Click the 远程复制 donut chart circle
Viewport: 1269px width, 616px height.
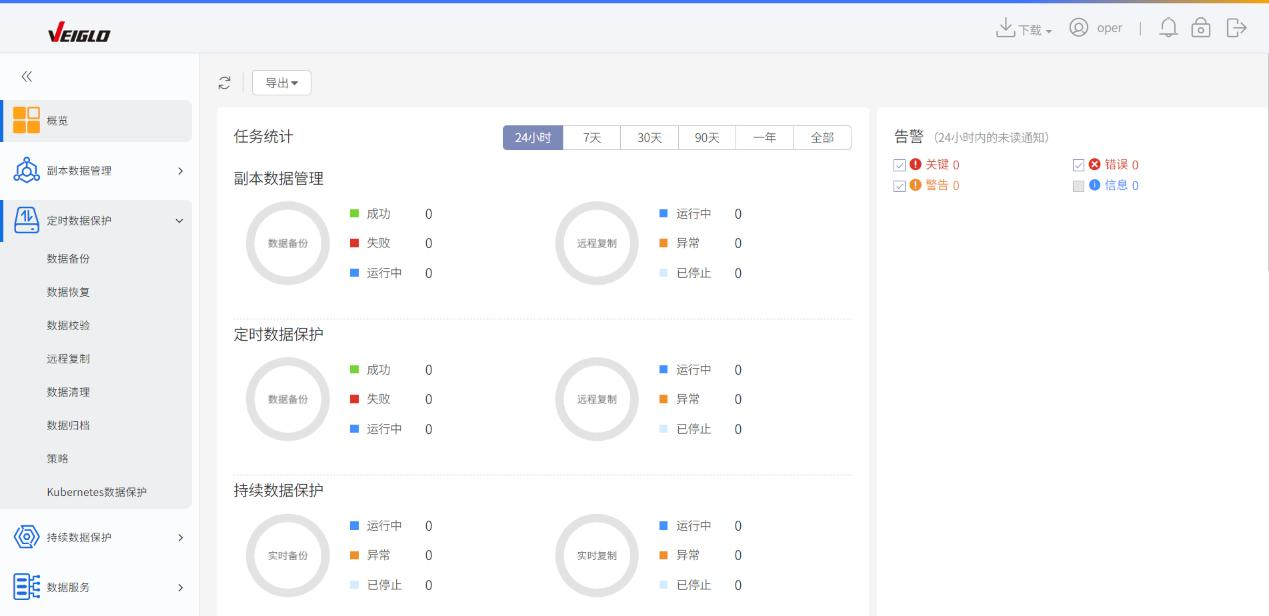click(596, 243)
